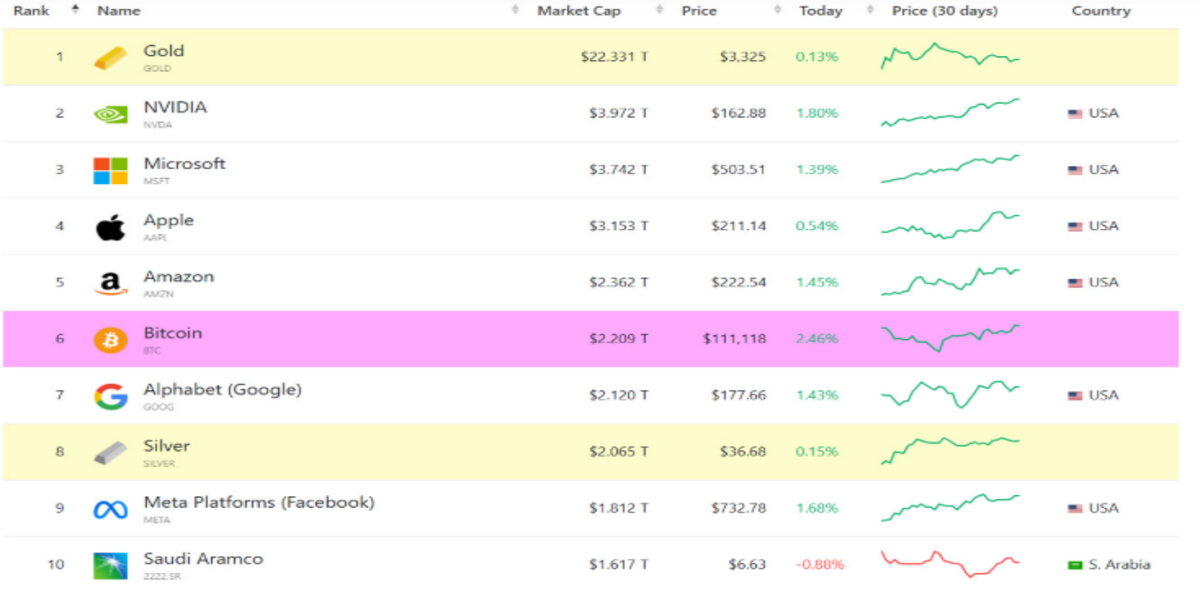
Task: Open the NVIDIA company page
Action: tap(175, 107)
